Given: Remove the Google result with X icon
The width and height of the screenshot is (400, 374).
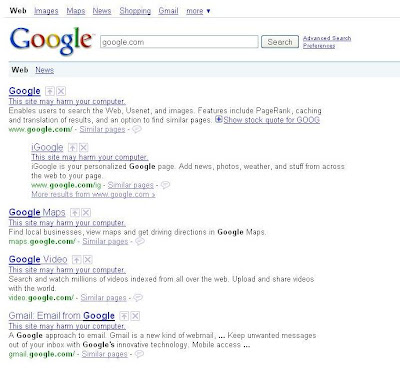Looking at the screenshot, I should 61,91.
